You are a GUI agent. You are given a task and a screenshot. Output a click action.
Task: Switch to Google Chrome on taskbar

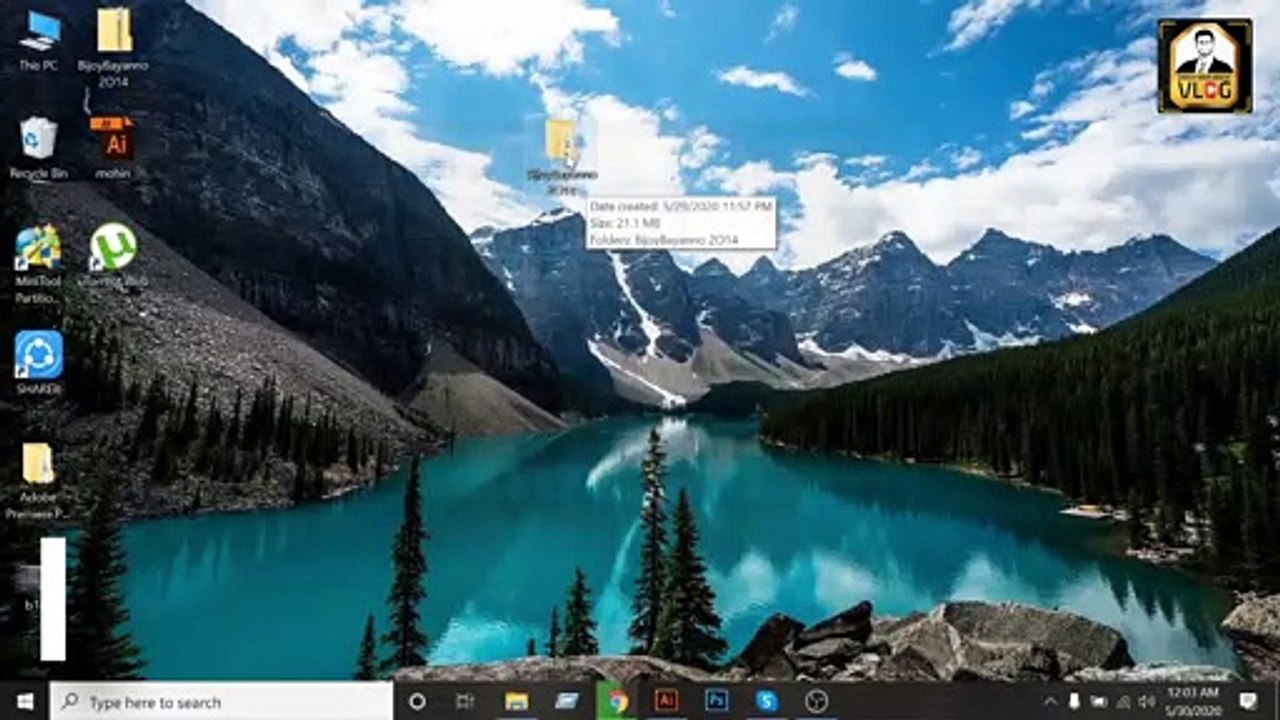[x=618, y=701]
